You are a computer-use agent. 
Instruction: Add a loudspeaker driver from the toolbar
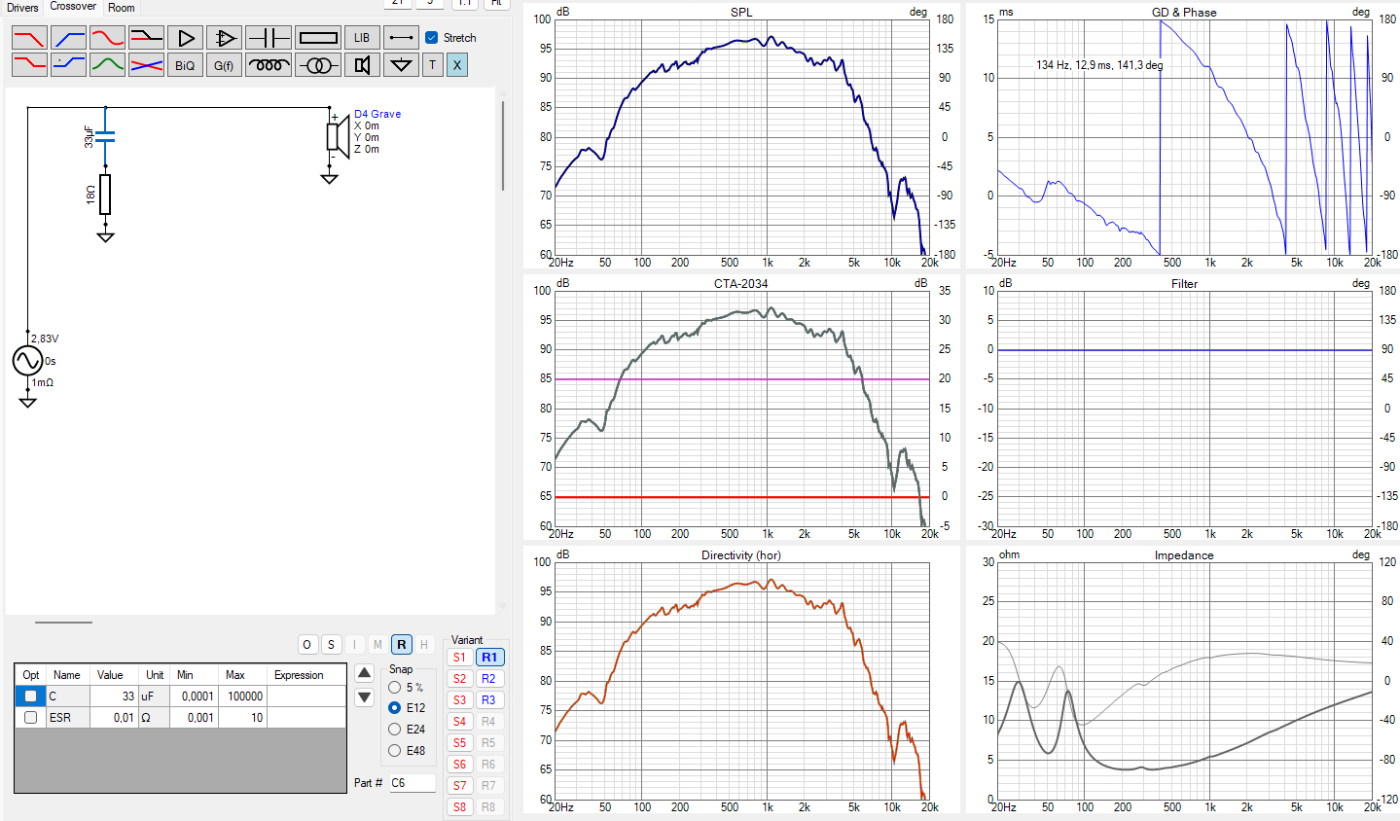point(362,65)
